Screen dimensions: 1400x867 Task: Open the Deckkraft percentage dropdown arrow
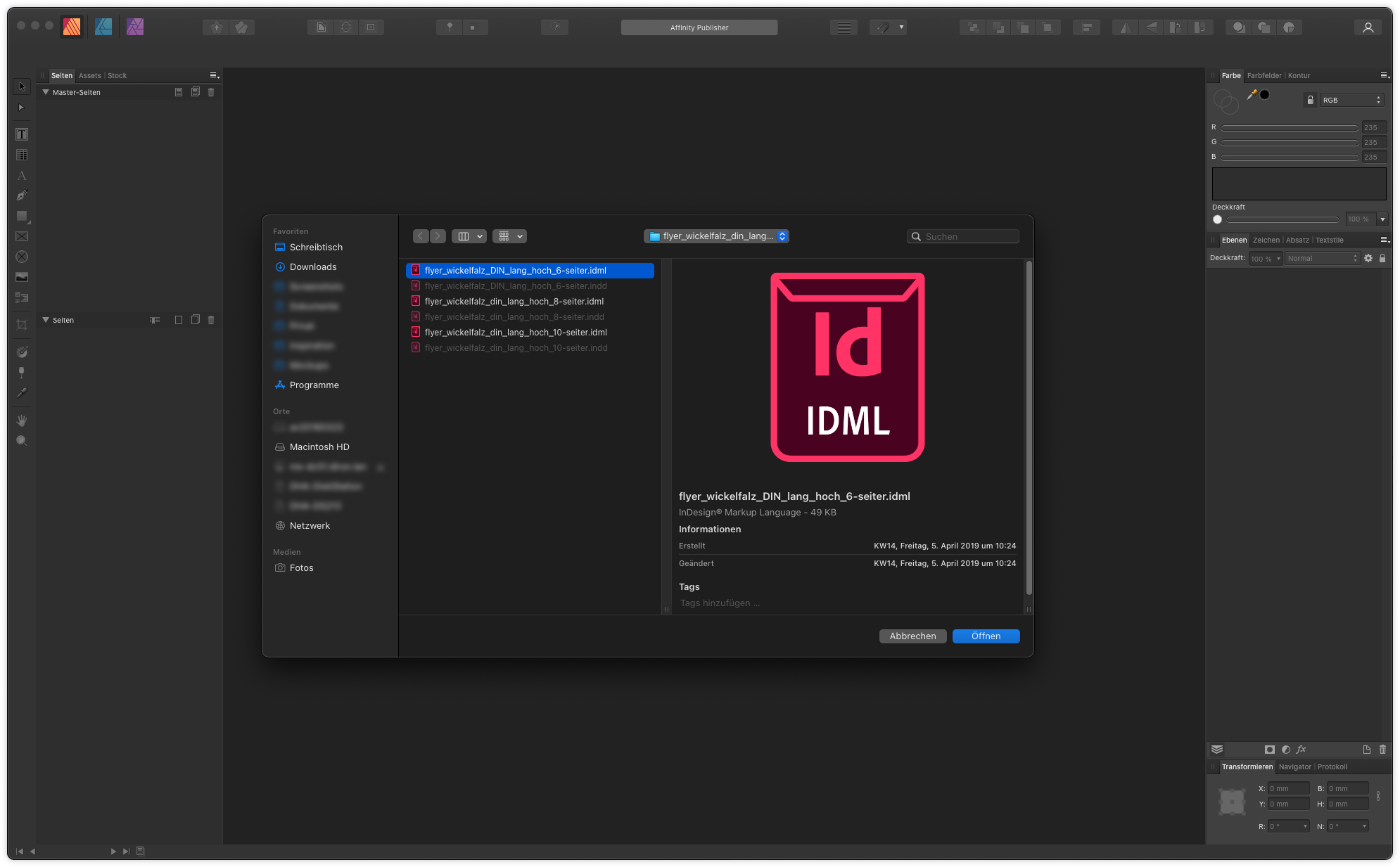[1382, 219]
